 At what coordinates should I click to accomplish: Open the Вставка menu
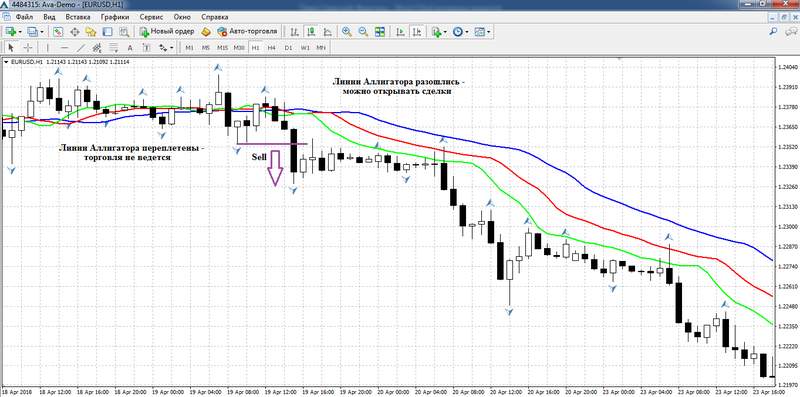[78, 17]
